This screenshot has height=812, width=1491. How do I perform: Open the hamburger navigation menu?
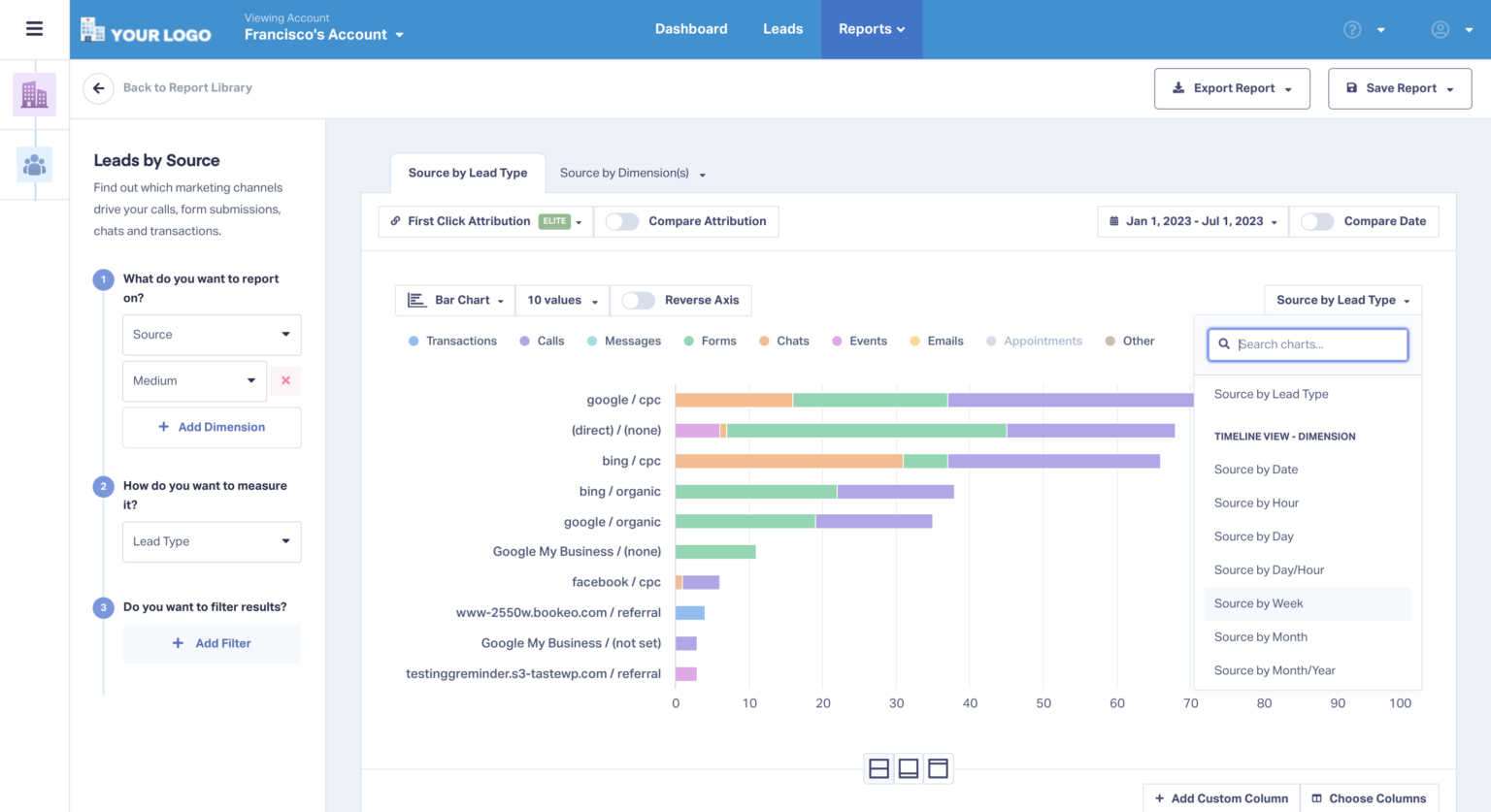[33, 28]
